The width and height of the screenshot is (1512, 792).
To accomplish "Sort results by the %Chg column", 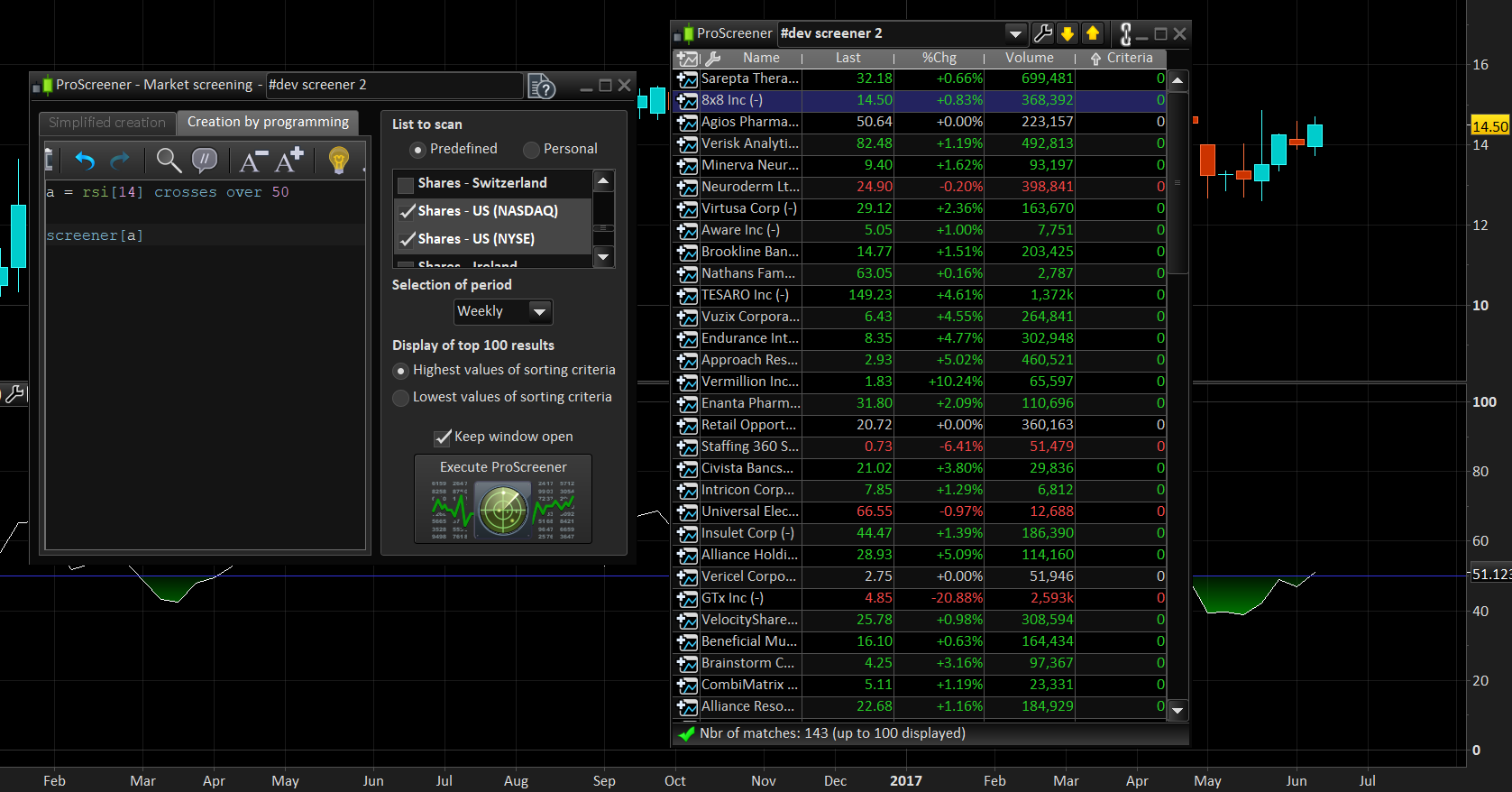I will [x=939, y=58].
